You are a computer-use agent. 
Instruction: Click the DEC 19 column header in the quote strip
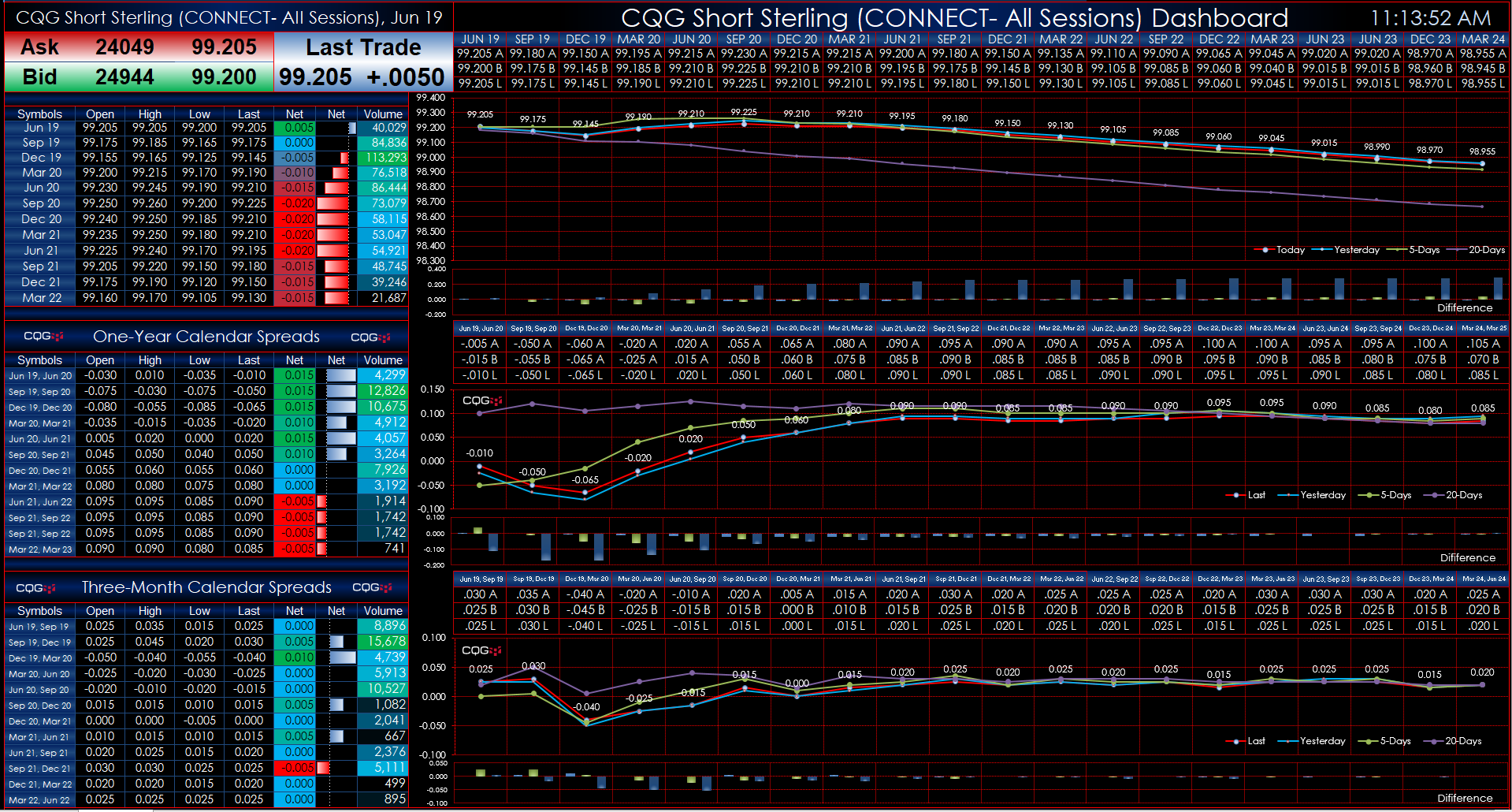(585, 39)
